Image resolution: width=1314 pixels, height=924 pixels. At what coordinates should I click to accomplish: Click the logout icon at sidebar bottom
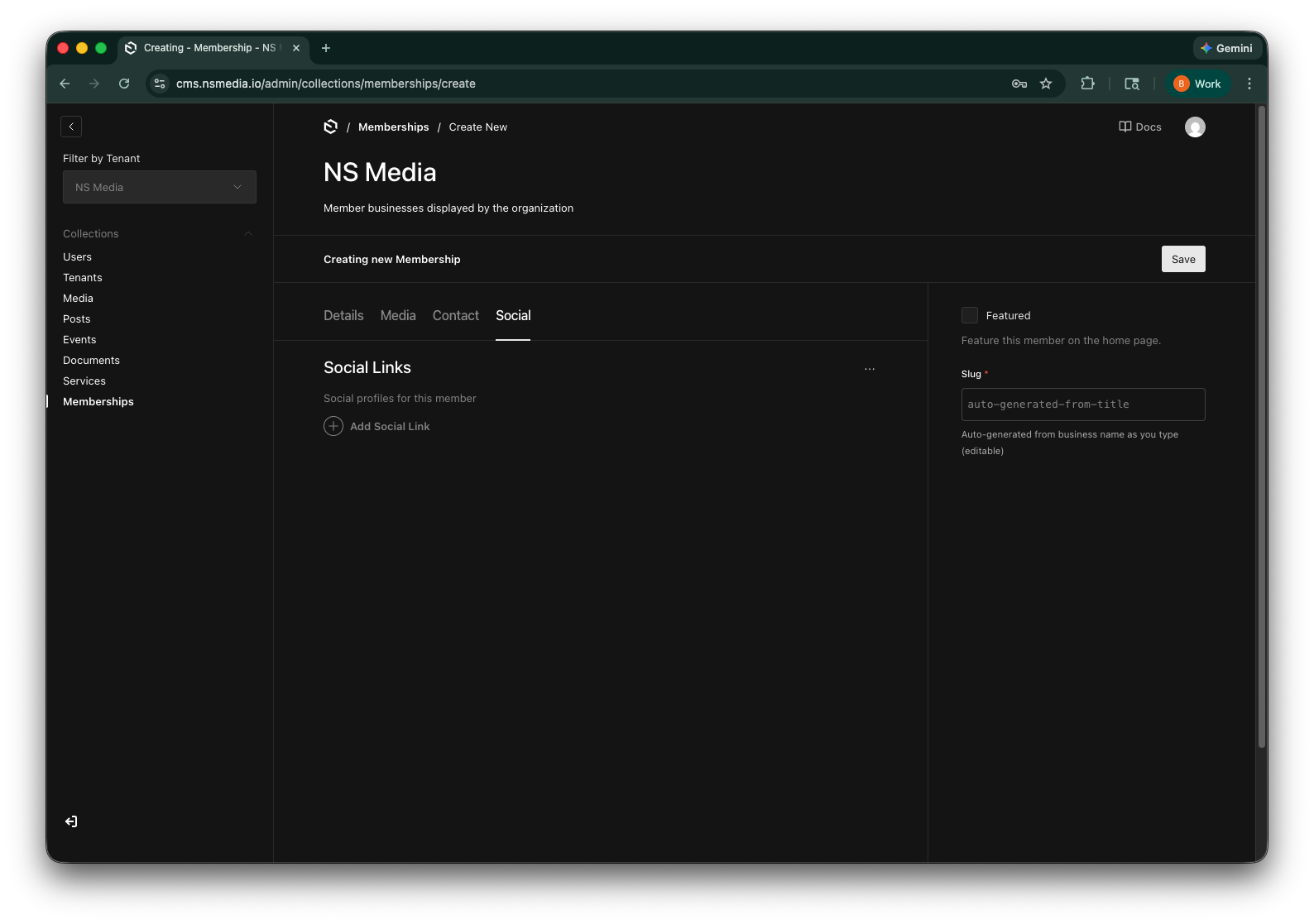[x=71, y=821]
